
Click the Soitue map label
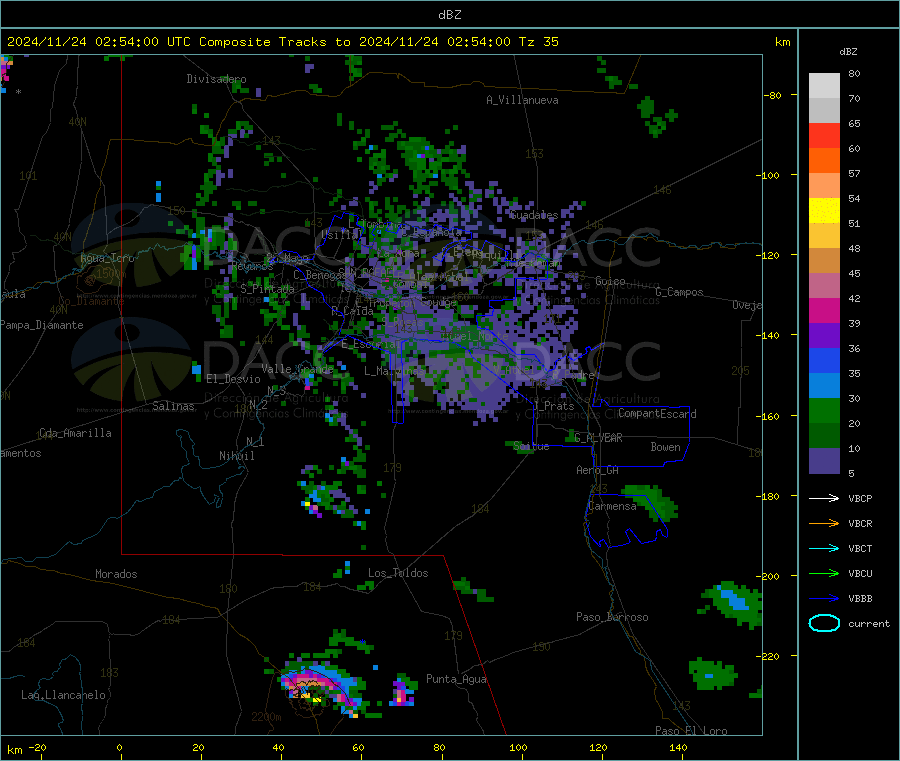[x=532, y=446]
